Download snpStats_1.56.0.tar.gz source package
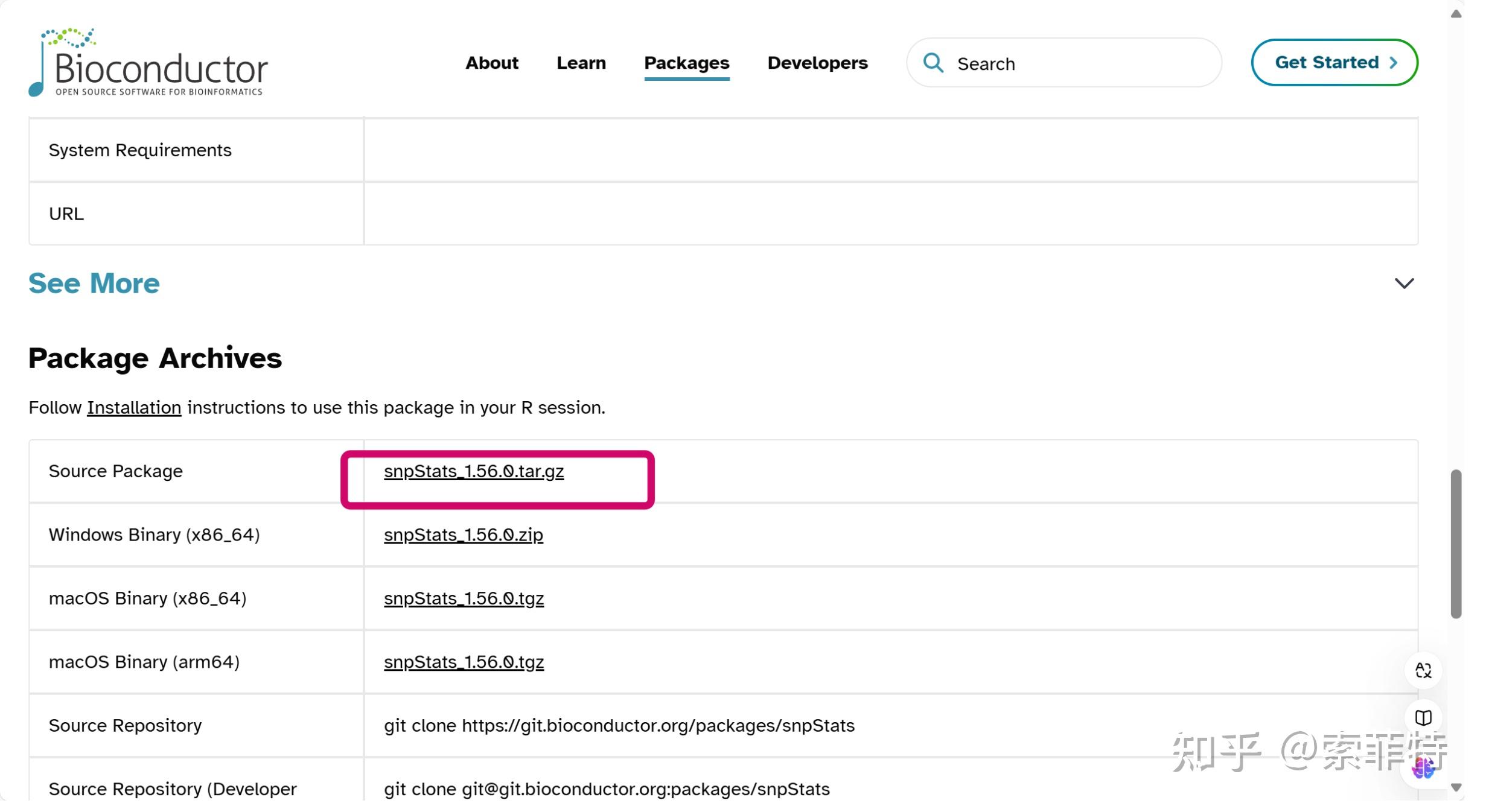Viewport: 1486px width, 812px height. [474, 471]
